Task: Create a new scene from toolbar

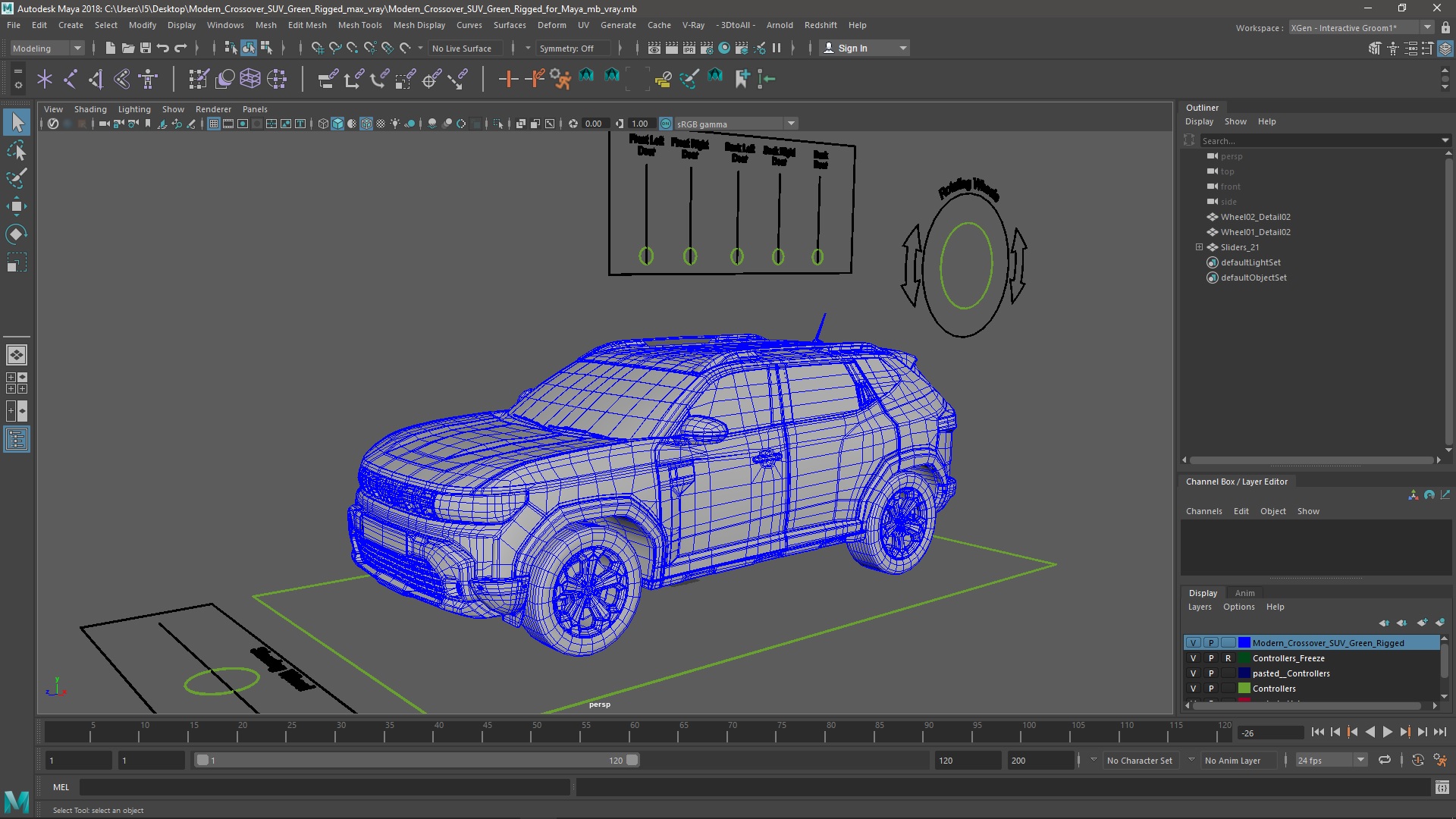Action: click(111, 48)
